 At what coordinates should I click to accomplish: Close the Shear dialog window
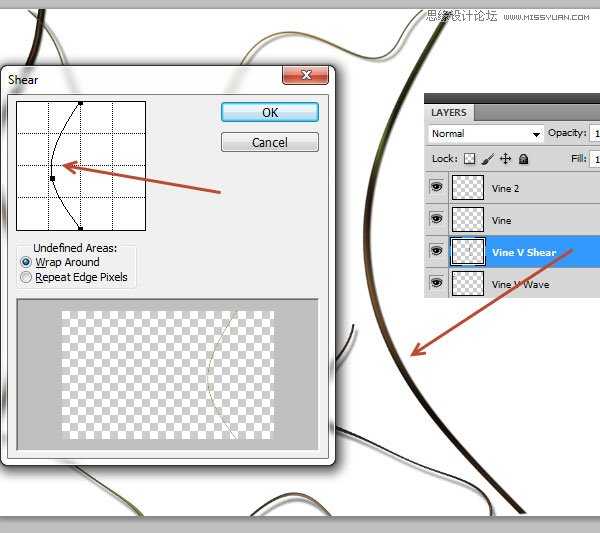tap(305, 75)
